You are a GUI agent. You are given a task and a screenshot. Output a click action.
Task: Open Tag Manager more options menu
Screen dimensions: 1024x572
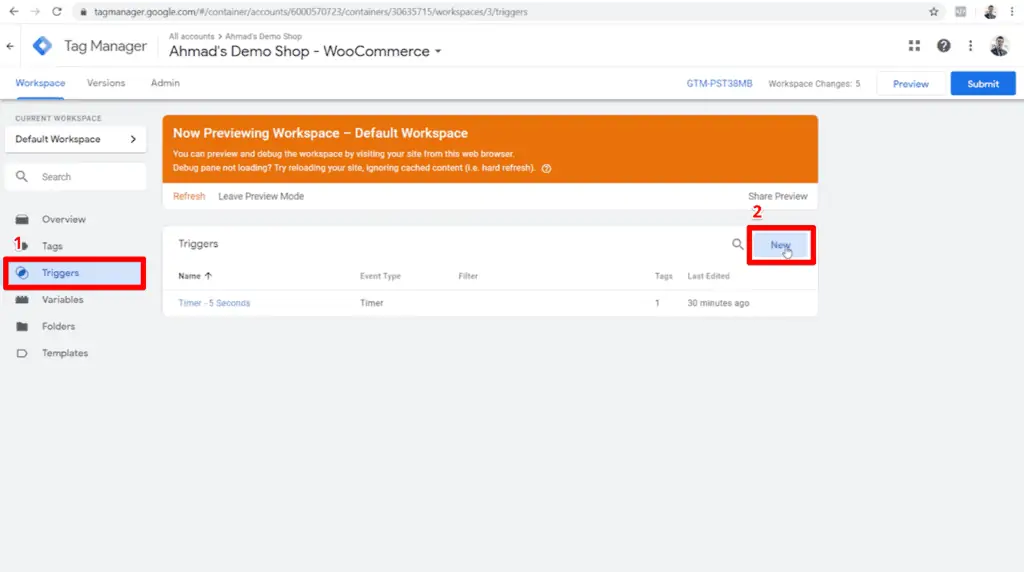coord(970,46)
